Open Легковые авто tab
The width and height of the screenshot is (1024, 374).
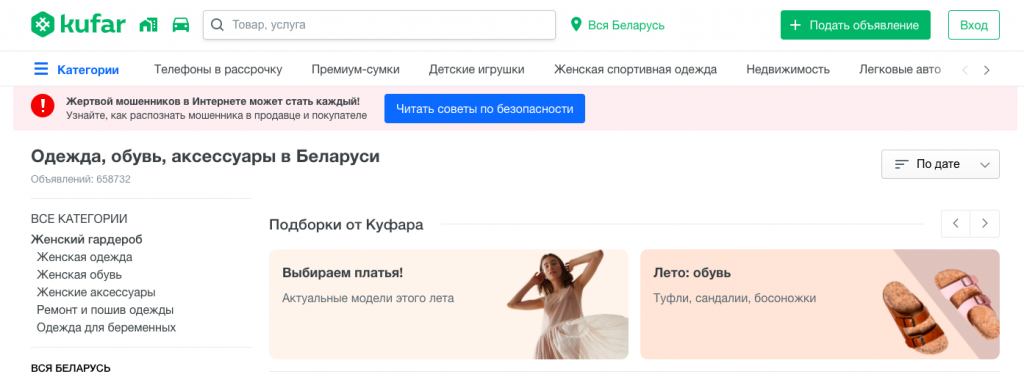(900, 69)
